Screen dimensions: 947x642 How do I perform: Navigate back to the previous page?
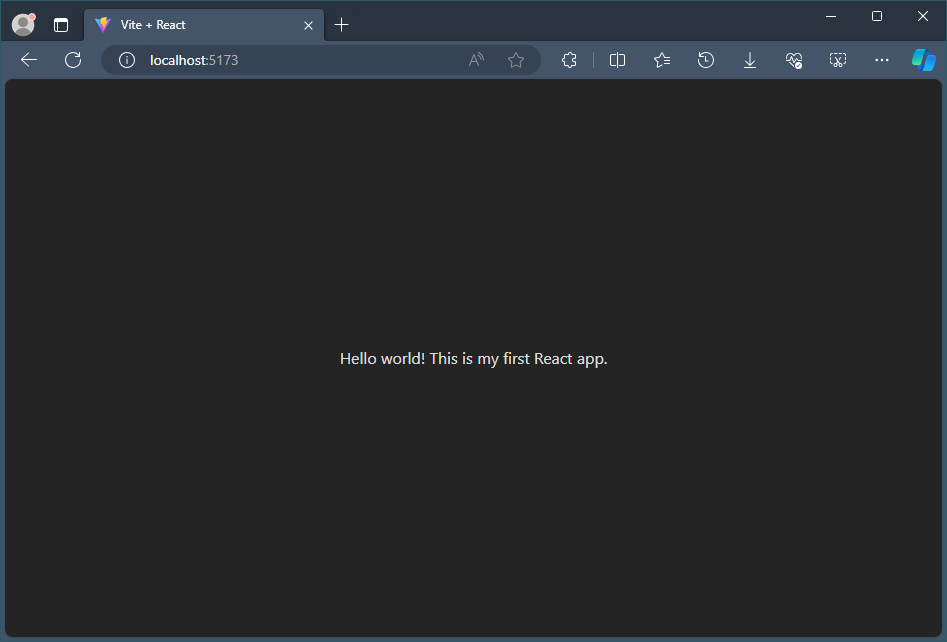pos(28,60)
